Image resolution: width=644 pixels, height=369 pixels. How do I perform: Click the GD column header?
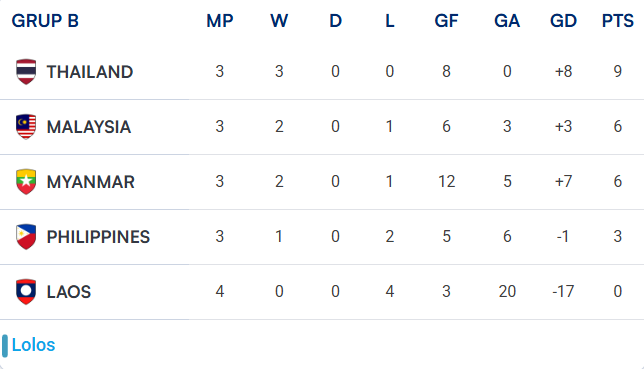point(563,21)
